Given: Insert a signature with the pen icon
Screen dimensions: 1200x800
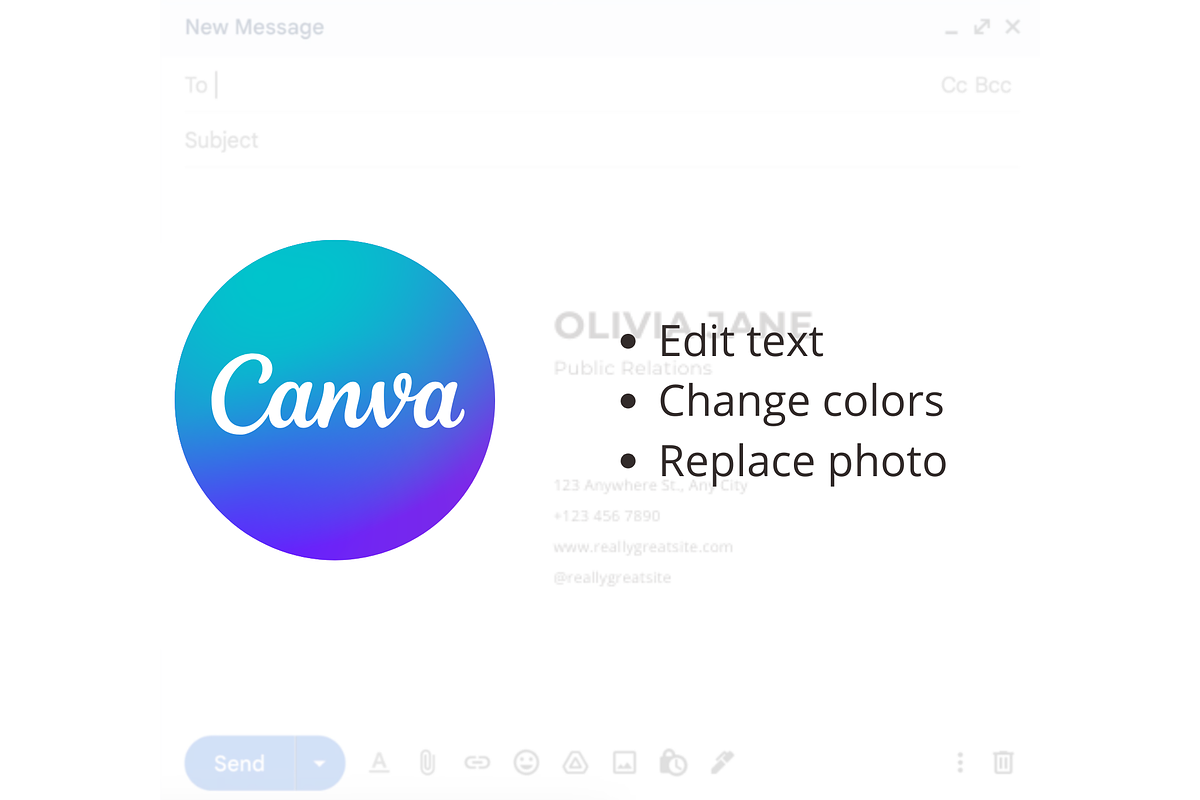Looking at the screenshot, I should pos(722,763).
